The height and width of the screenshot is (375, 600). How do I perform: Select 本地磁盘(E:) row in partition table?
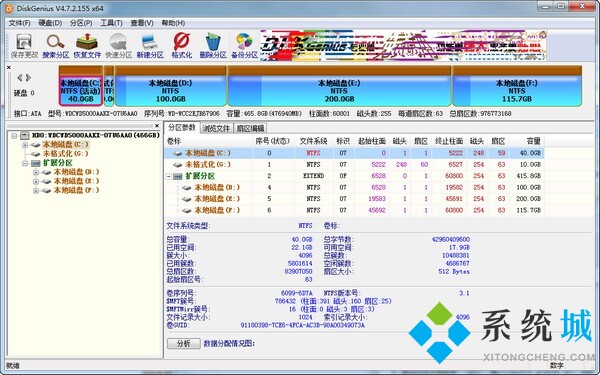[x=354, y=199]
